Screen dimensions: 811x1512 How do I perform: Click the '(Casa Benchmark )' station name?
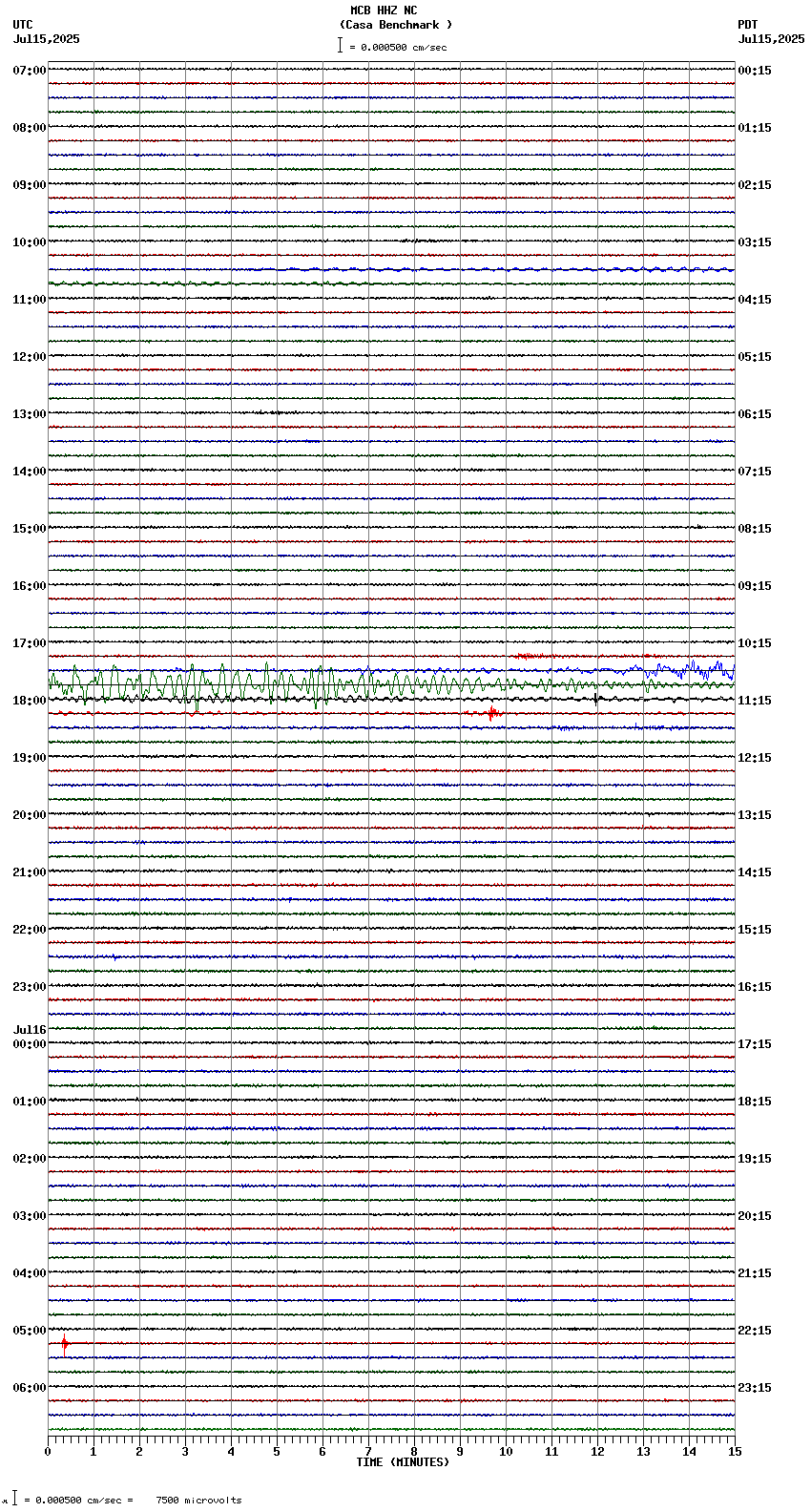pos(396,25)
